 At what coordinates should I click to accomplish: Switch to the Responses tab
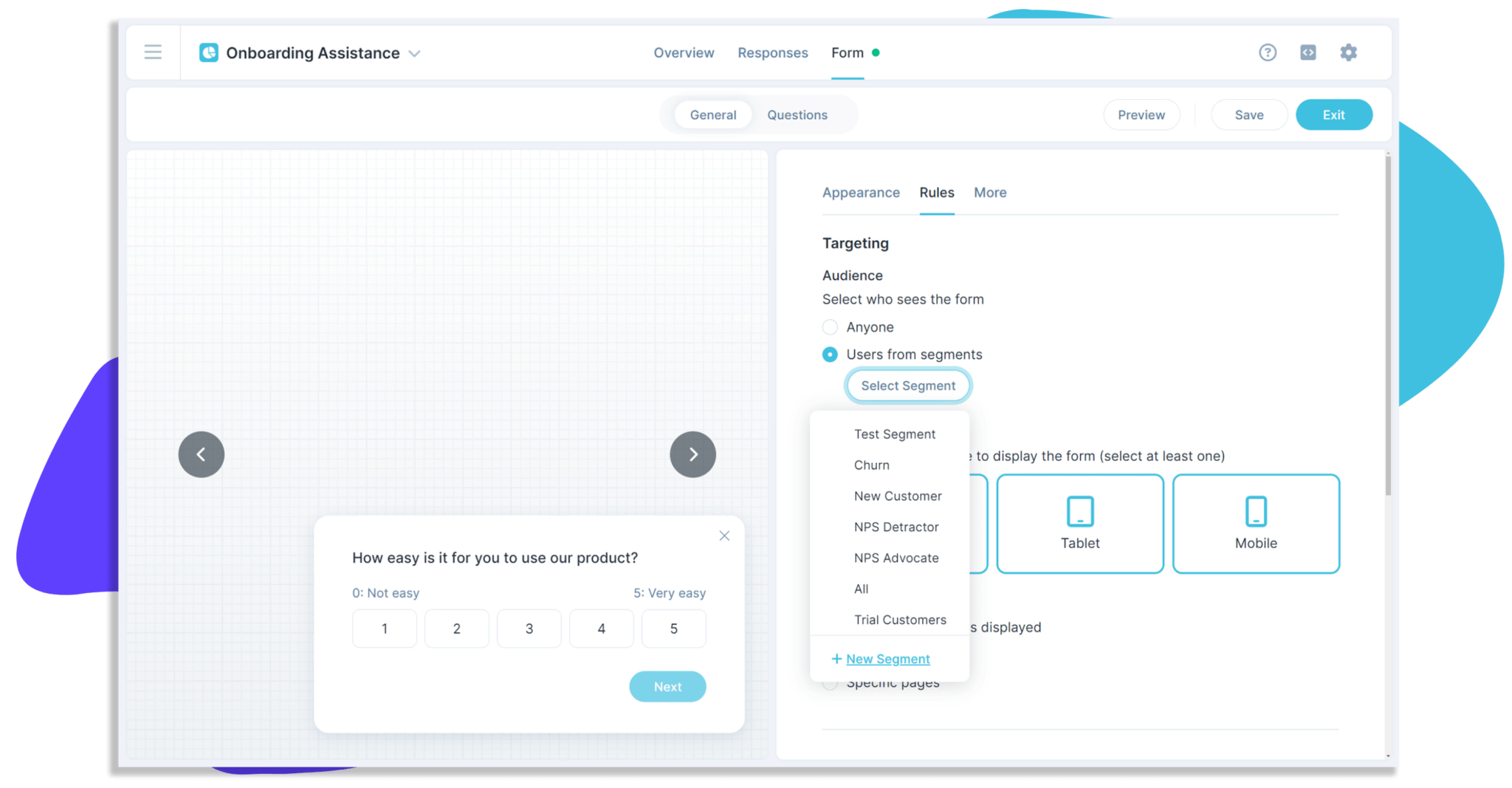[772, 53]
